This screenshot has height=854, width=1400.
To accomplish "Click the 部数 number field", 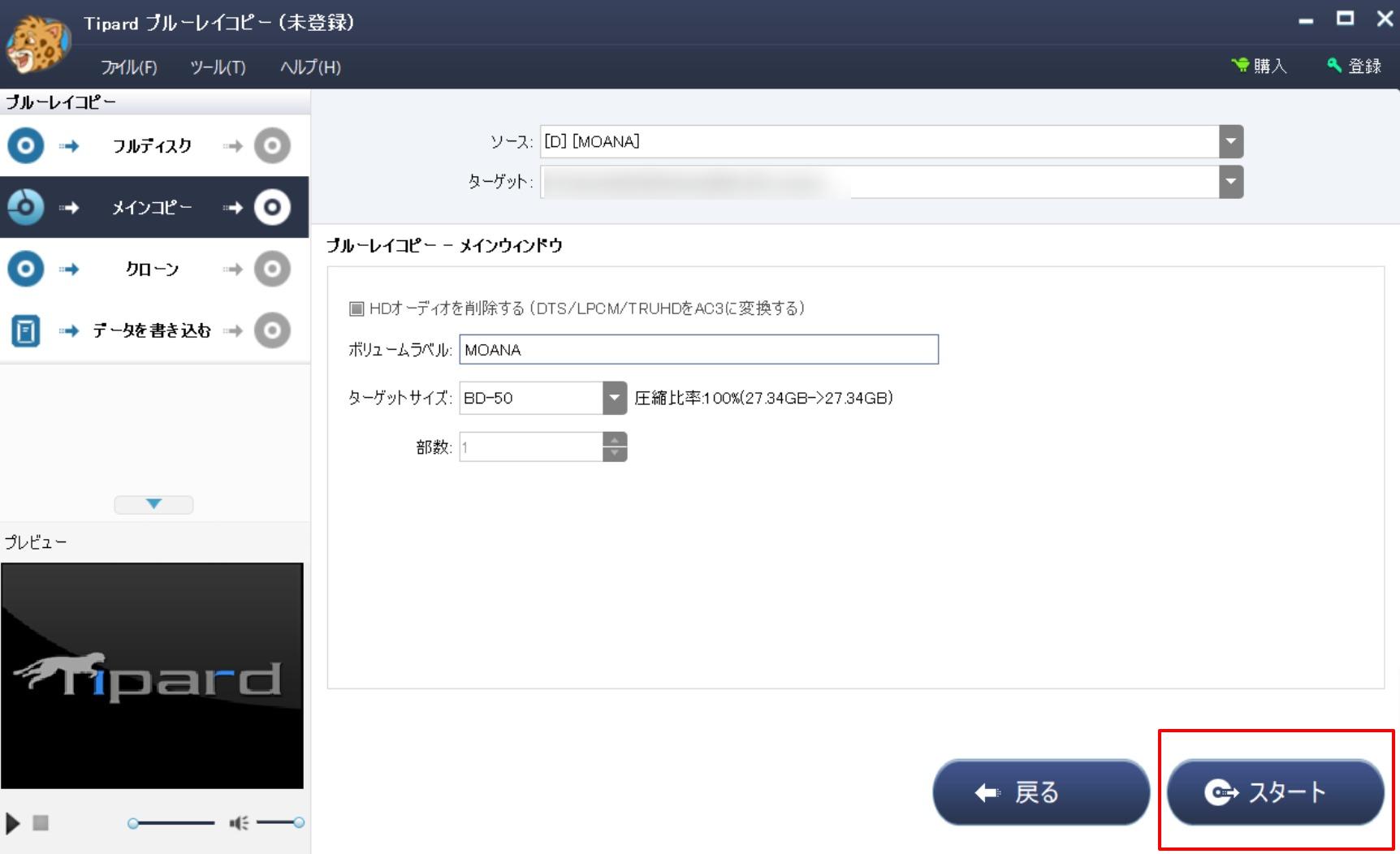I will click(x=531, y=446).
